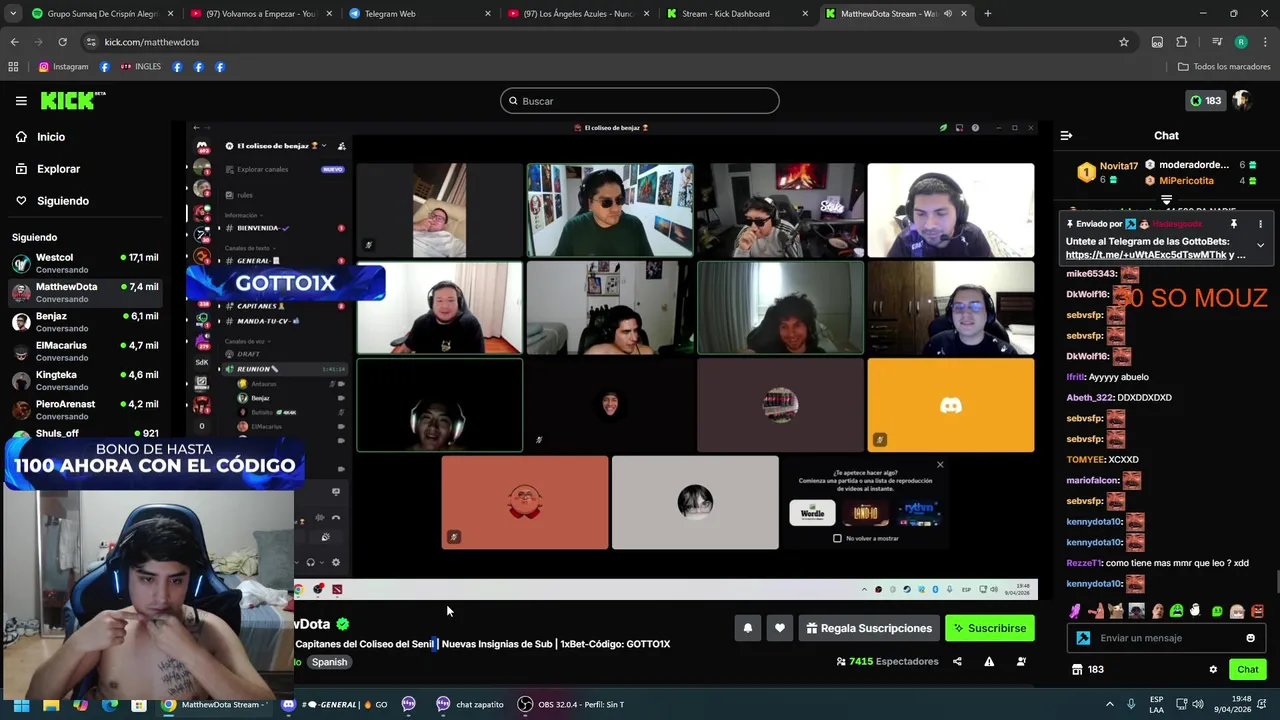This screenshot has width=1280, height=720.
Task: Reload the page
Action: click(62, 42)
